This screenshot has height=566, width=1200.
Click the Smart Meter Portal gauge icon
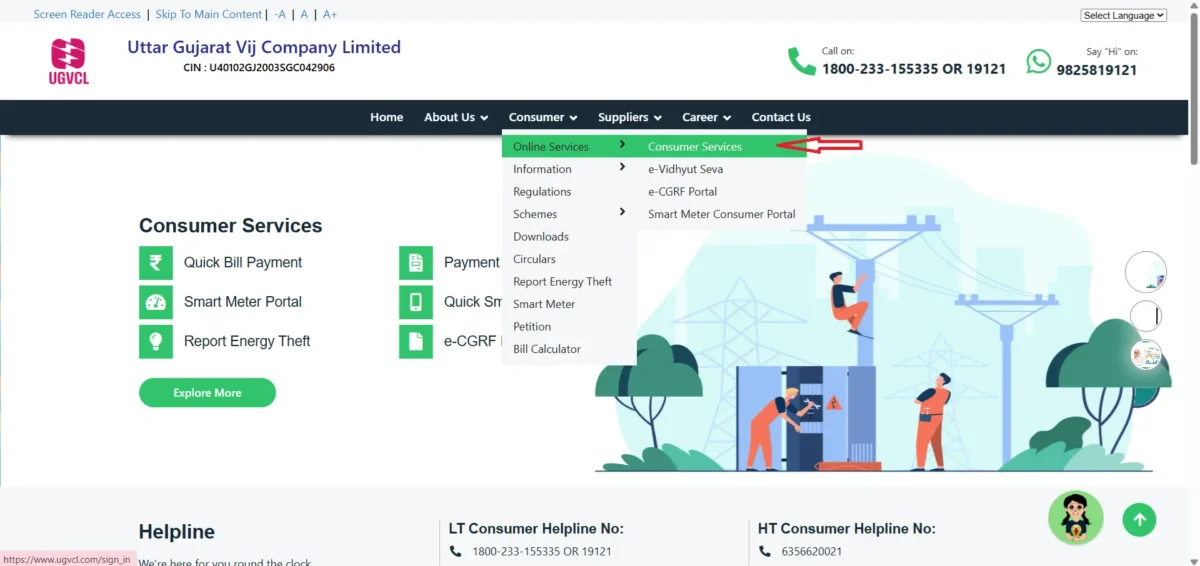[x=156, y=302]
